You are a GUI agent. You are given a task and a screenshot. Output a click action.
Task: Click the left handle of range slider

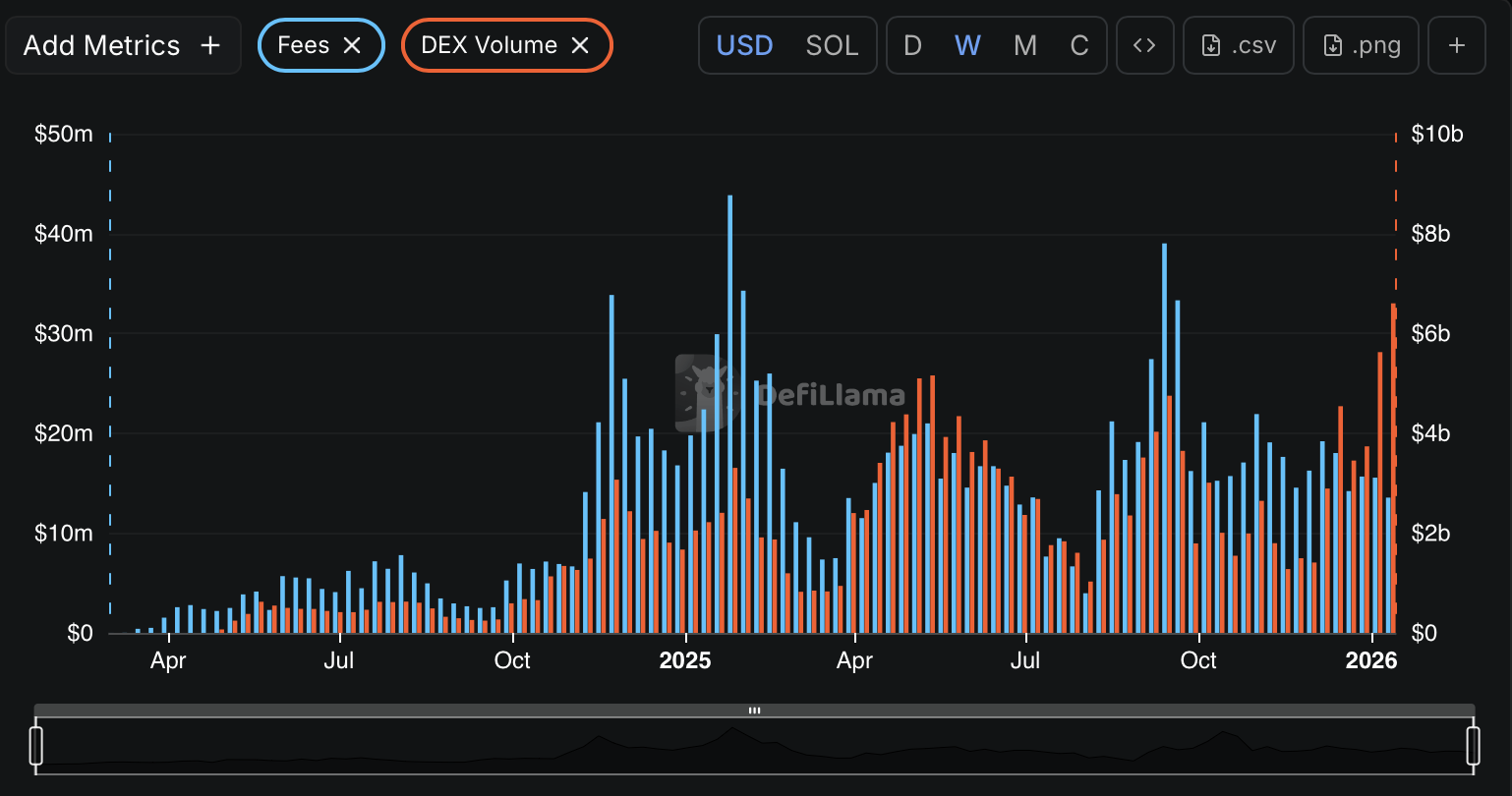[36, 745]
